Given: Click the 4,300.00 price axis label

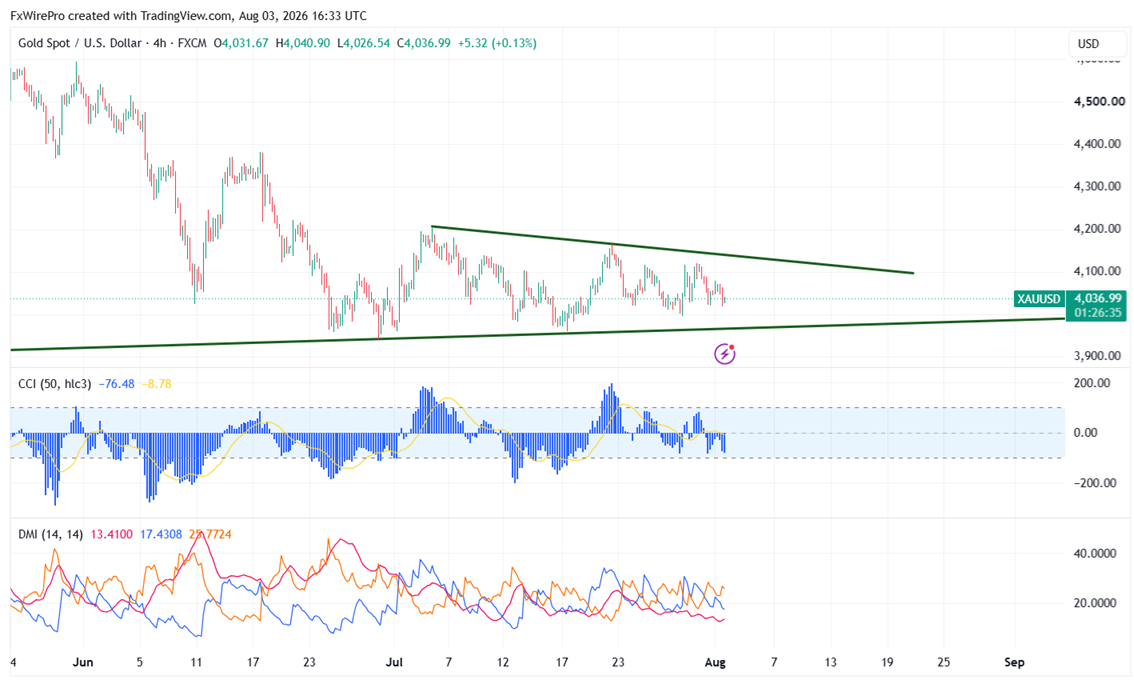Looking at the screenshot, I should pyautogui.click(x=1099, y=187).
